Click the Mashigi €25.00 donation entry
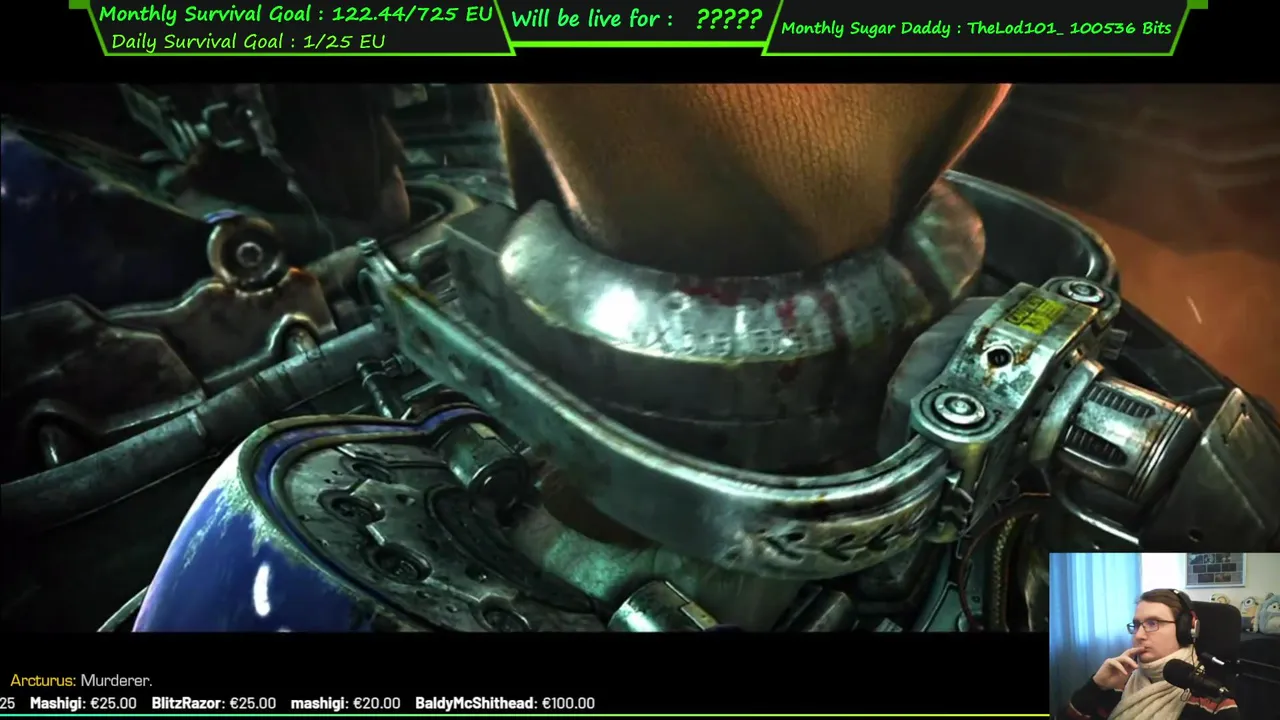Image resolution: width=1280 pixels, height=720 pixels. (x=83, y=703)
